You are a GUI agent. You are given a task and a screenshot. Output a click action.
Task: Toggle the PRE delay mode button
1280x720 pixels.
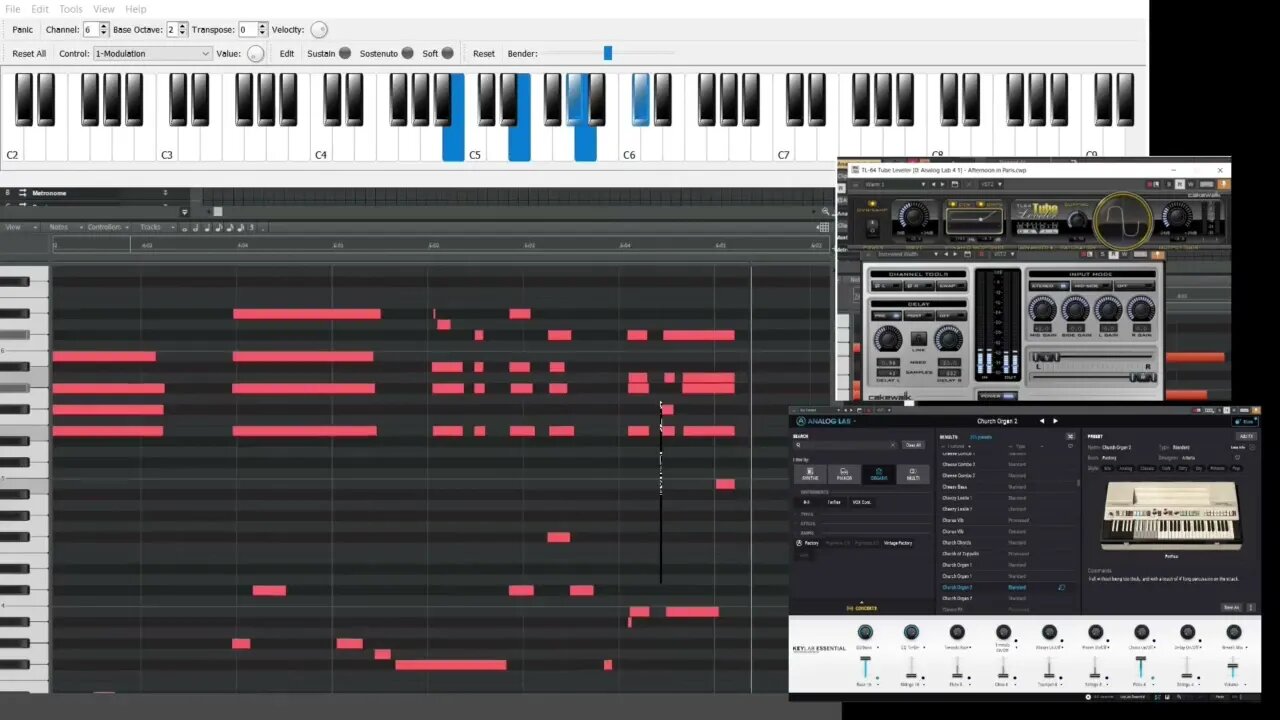[887, 316]
